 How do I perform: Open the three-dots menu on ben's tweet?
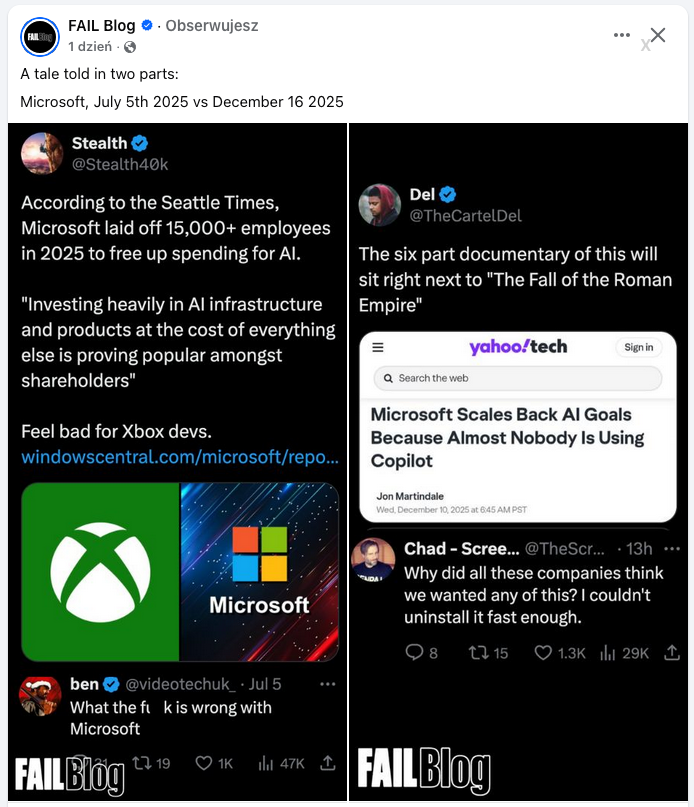click(327, 684)
